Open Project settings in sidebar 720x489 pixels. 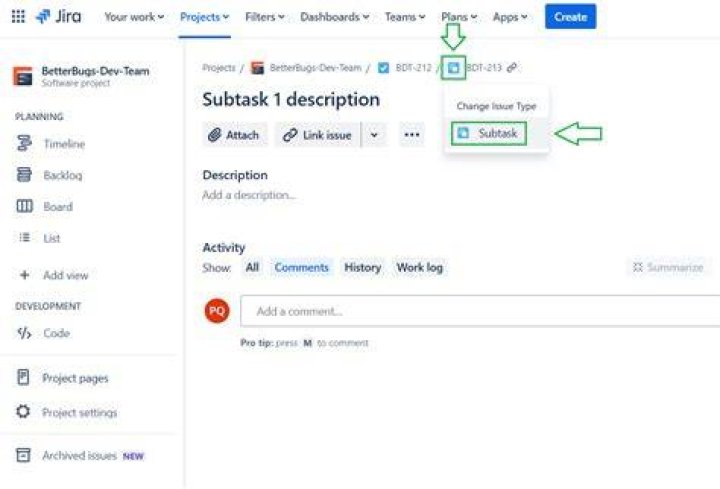tap(79, 412)
